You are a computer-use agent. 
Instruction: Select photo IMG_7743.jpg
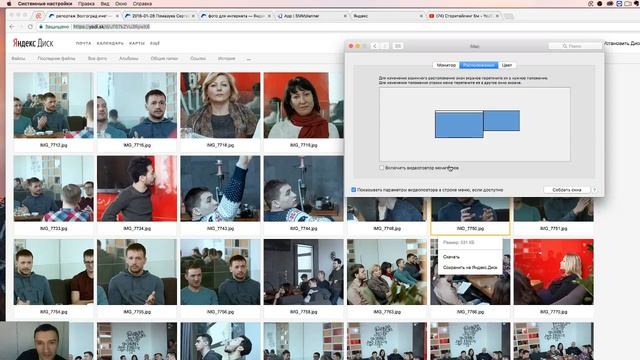(220, 189)
